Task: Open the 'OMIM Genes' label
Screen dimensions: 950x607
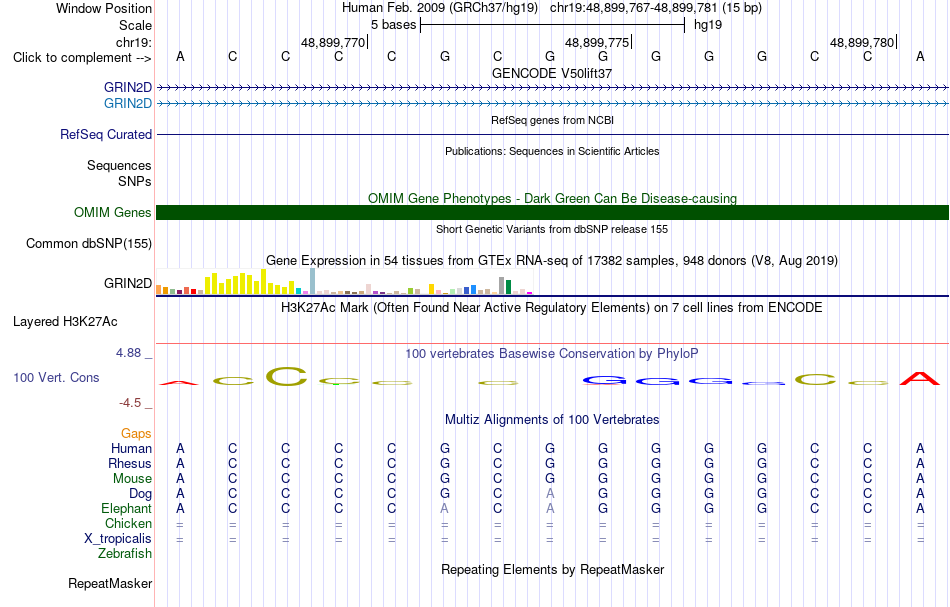Action: [113, 213]
